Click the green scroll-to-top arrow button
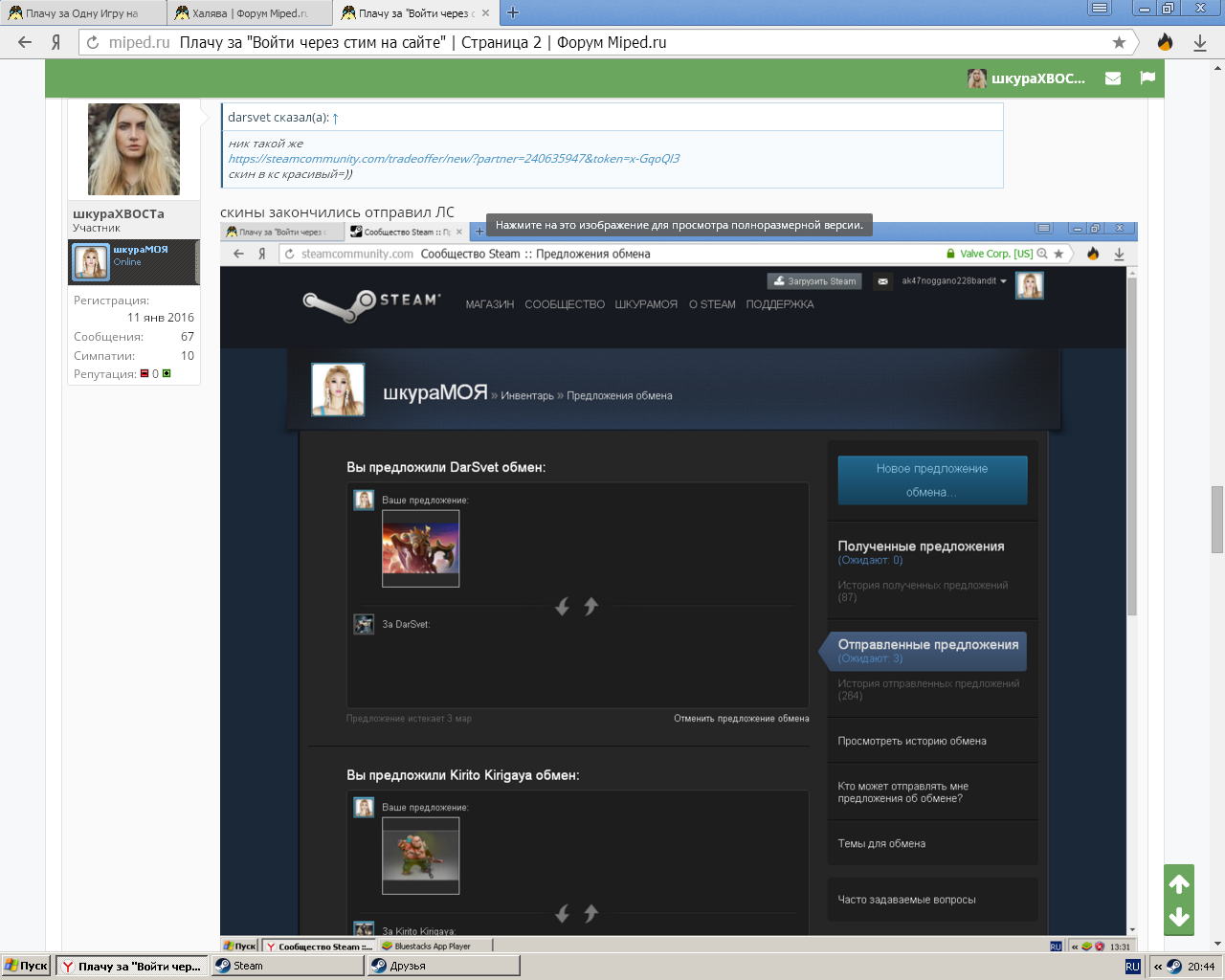Viewport: 1225px width, 980px height. pos(1179,883)
